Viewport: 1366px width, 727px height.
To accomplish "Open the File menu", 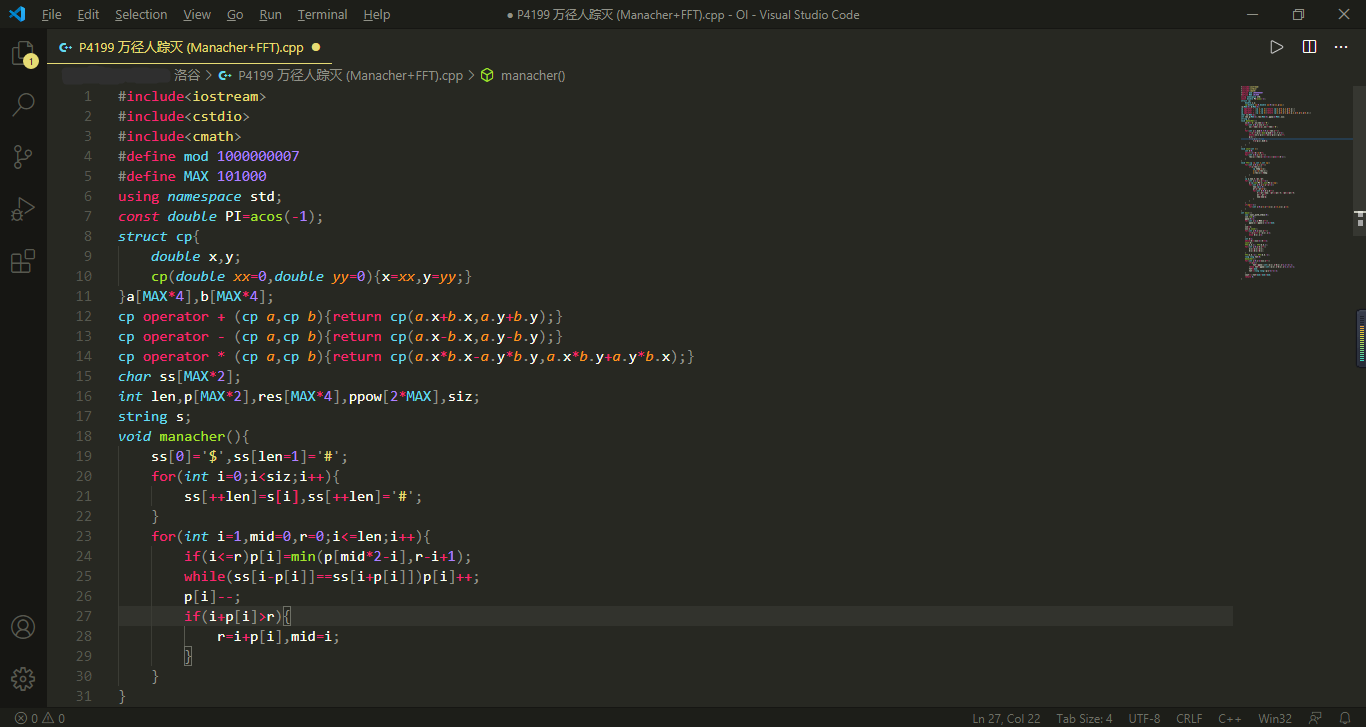I will coord(52,14).
